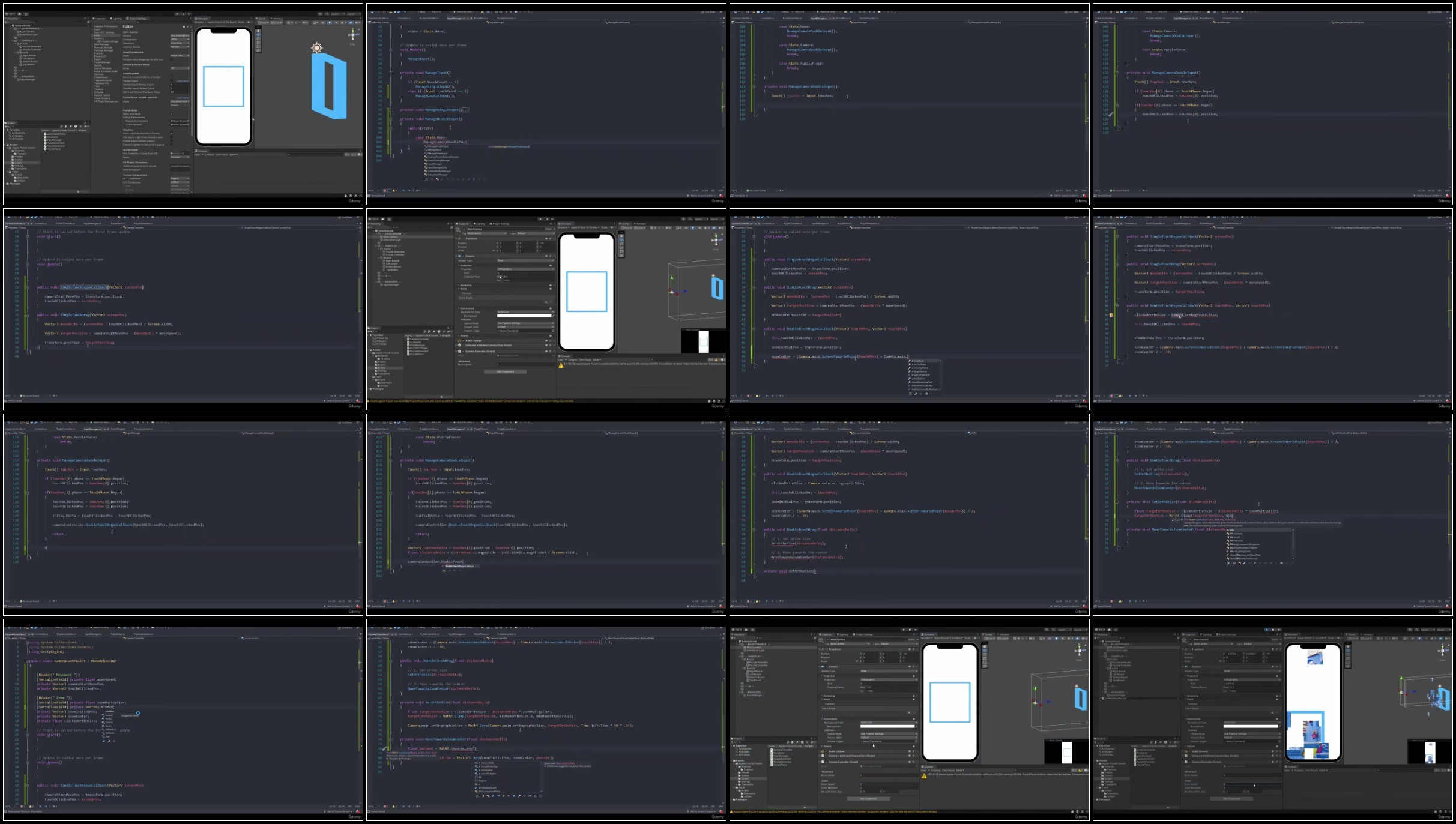Open Console tab in Editor settings frame
The width and height of the screenshot is (1456, 824).
coord(201,151)
